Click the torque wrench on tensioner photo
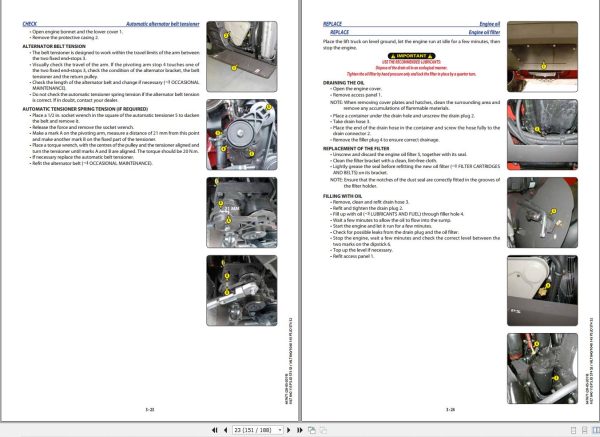 pos(242,290)
